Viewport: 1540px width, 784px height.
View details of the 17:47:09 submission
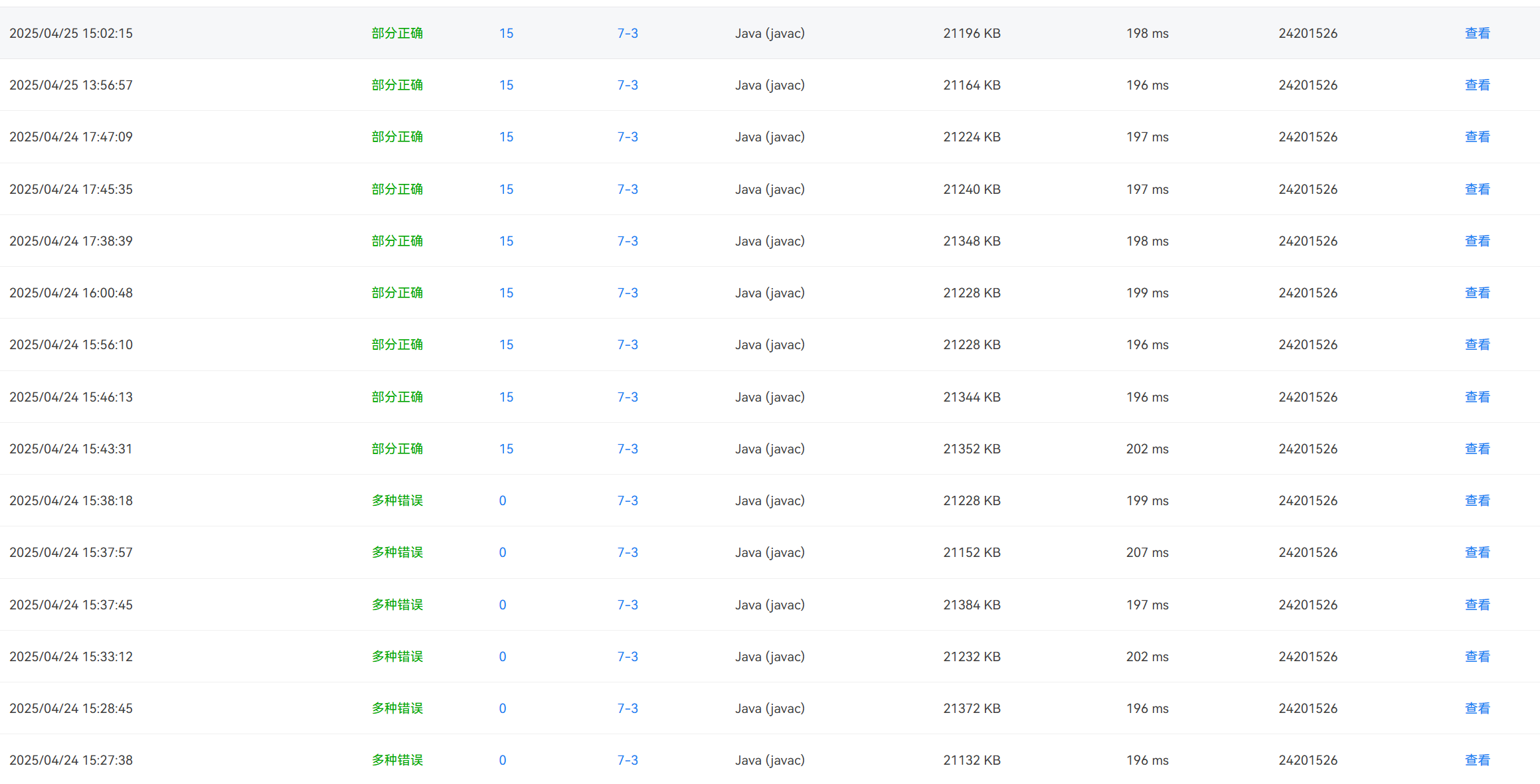[1477, 137]
